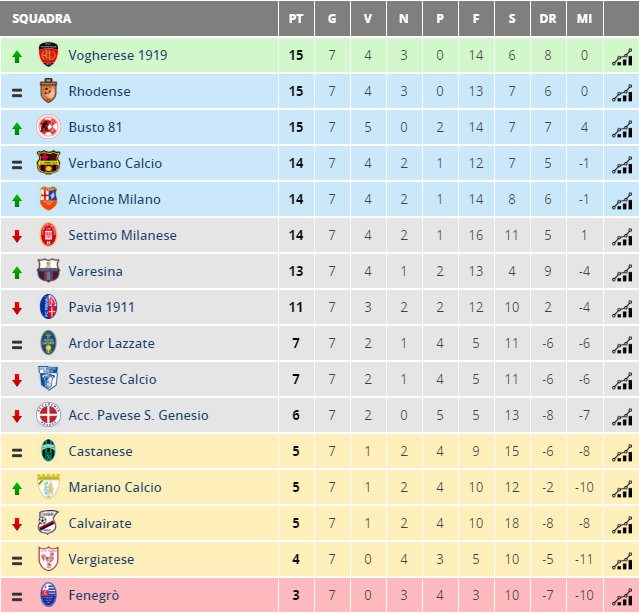The width and height of the screenshot is (639, 613).
Task: Click the Vergiatese team crest
Action: (48, 558)
